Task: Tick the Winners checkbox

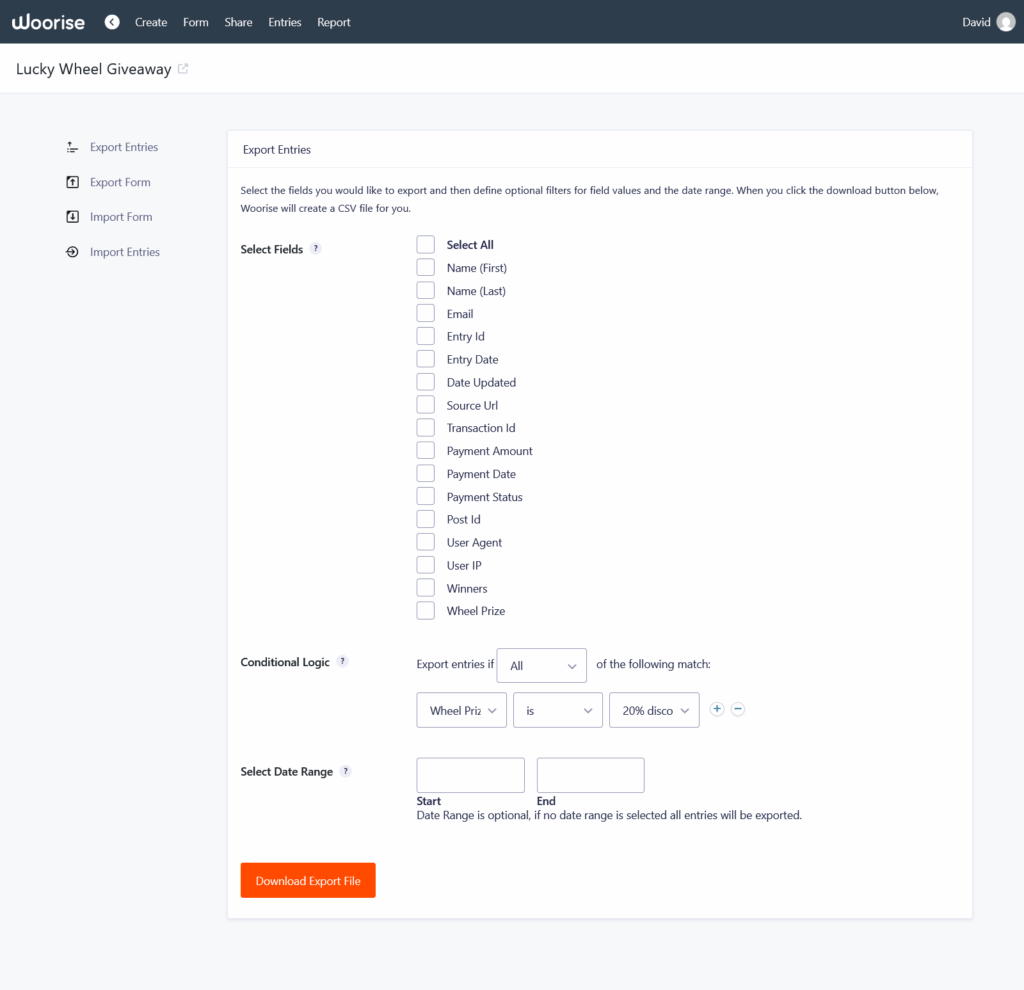Action: point(426,588)
